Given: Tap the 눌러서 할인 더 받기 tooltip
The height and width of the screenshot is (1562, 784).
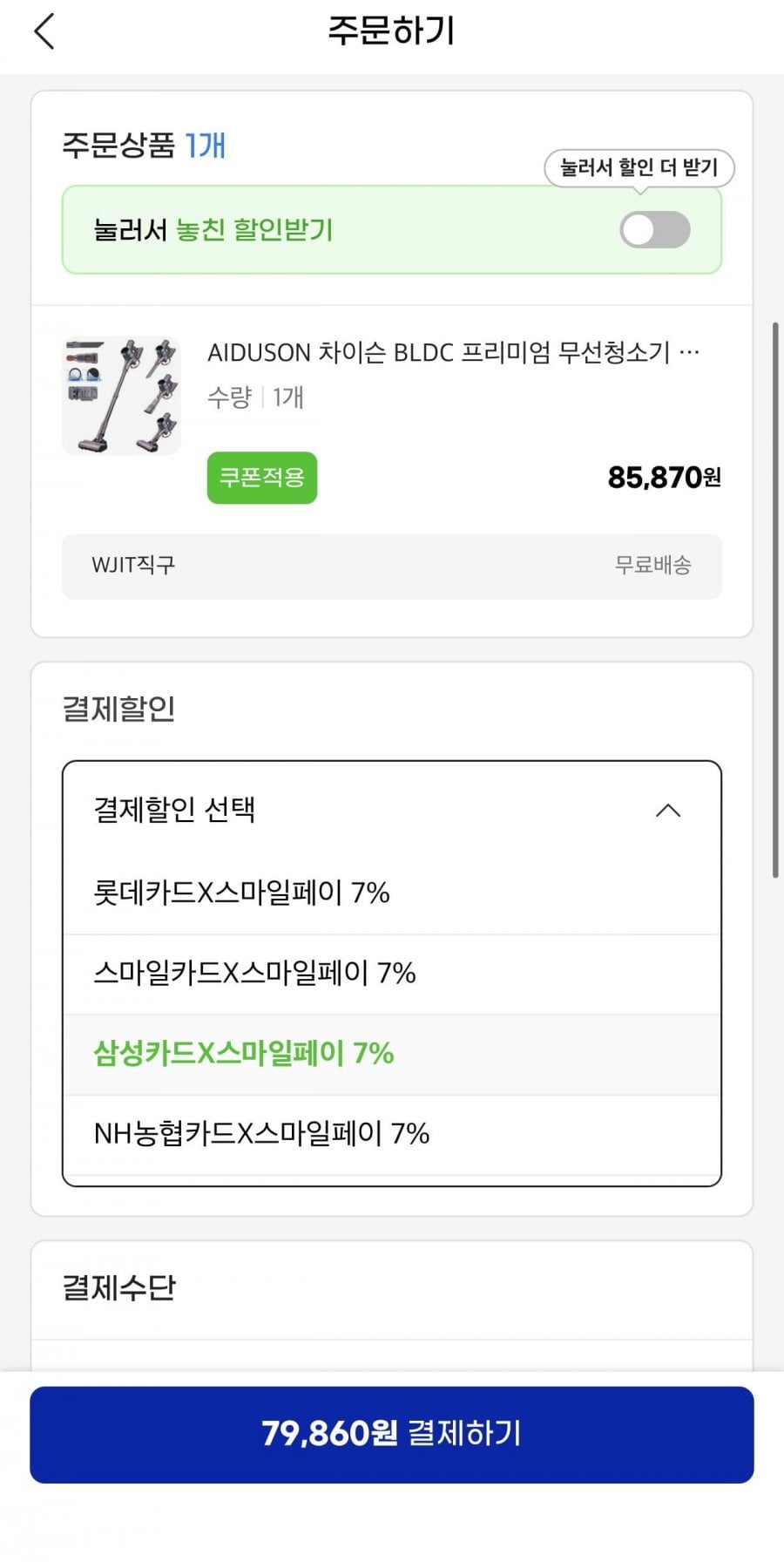Looking at the screenshot, I should pyautogui.click(x=639, y=167).
